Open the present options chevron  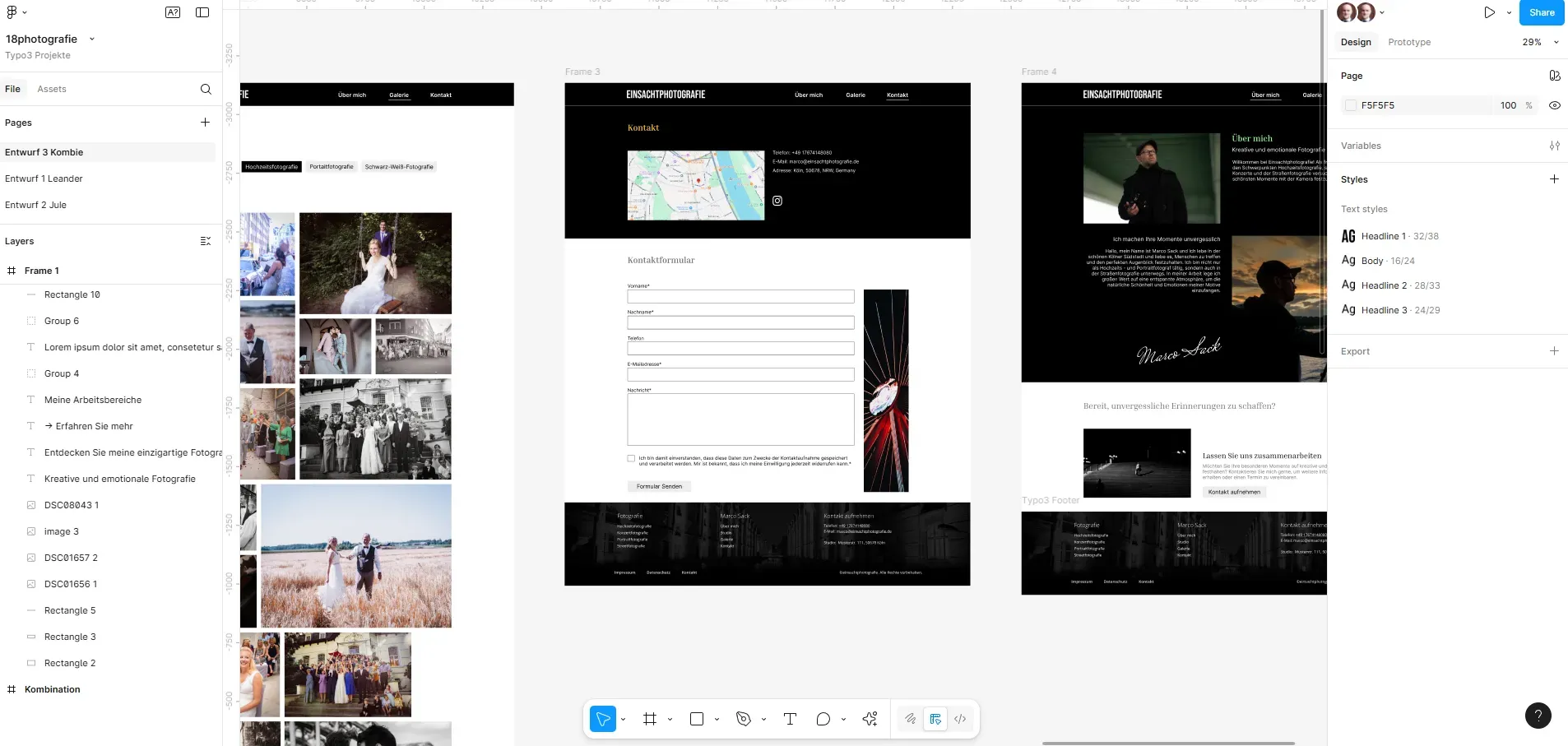tap(1509, 12)
